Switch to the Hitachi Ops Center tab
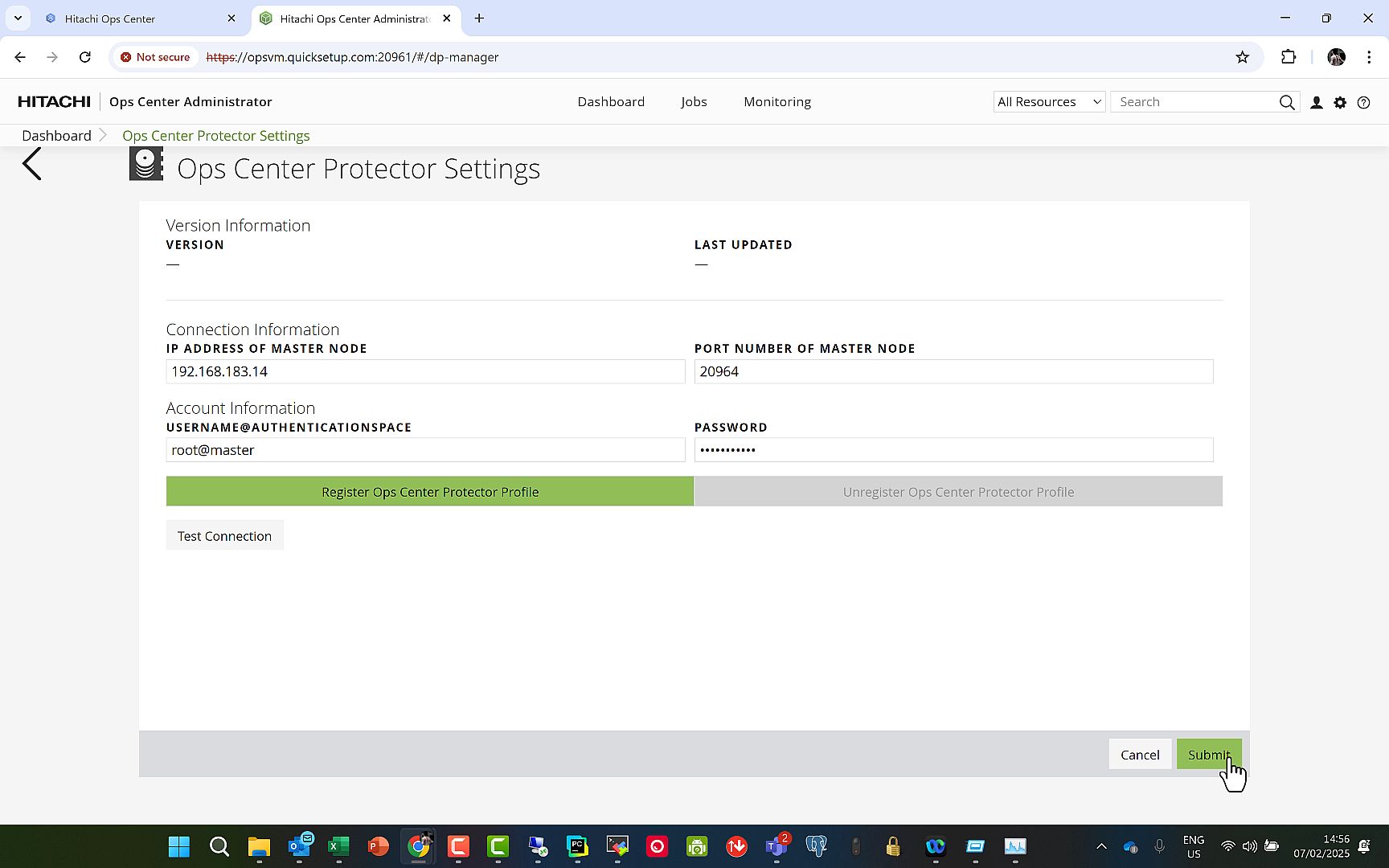The height and width of the screenshot is (868, 1389). [x=141, y=18]
